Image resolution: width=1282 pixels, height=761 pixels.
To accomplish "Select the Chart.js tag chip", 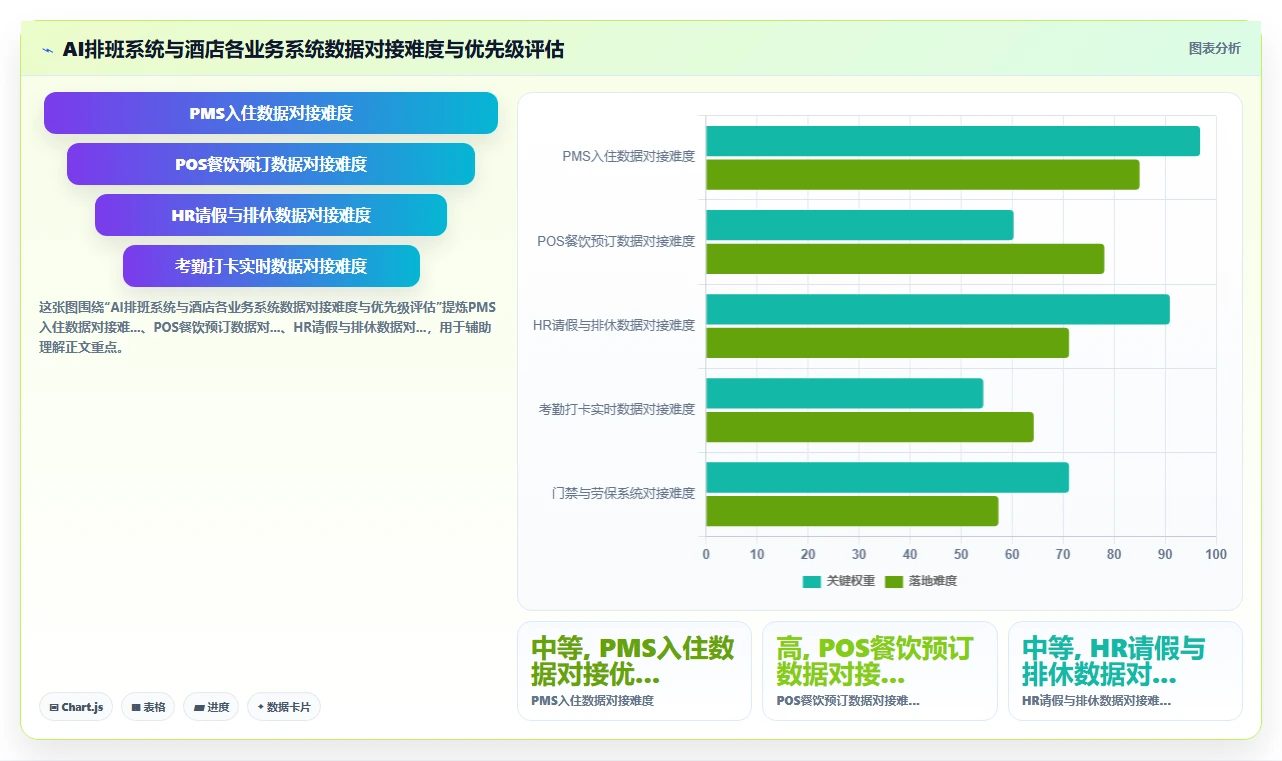I will (77, 707).
